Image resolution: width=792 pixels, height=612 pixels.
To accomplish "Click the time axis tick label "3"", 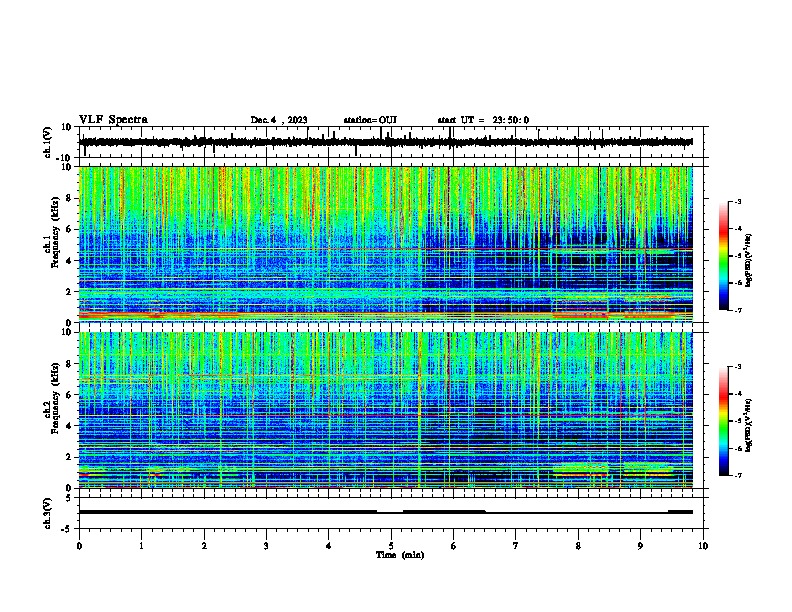I will coord(266,546).
